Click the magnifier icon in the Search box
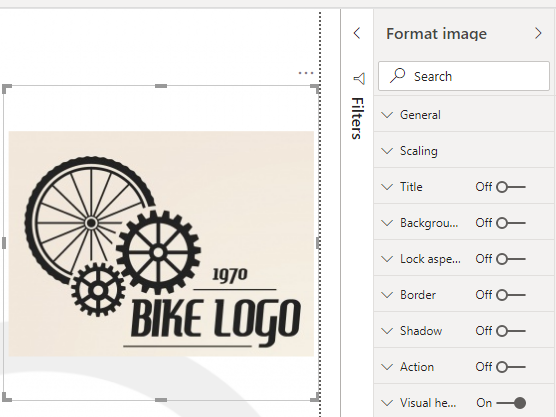This screenshot has height=417, width=556. (397, 76)
